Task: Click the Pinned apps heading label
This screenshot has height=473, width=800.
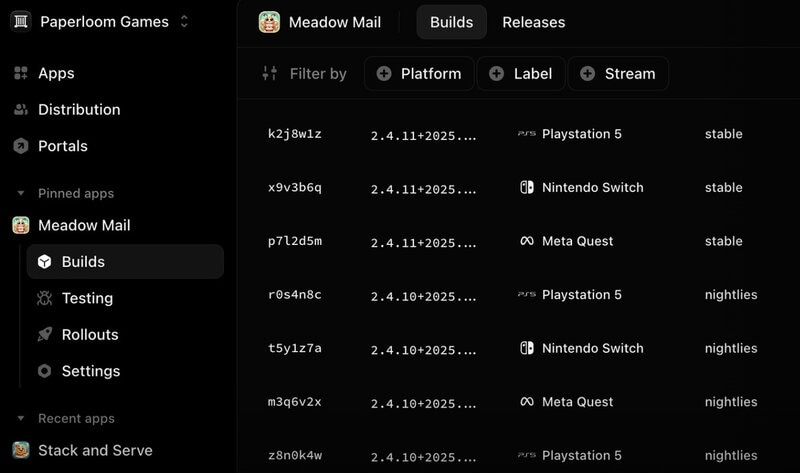Action: (x=76, y=193)
